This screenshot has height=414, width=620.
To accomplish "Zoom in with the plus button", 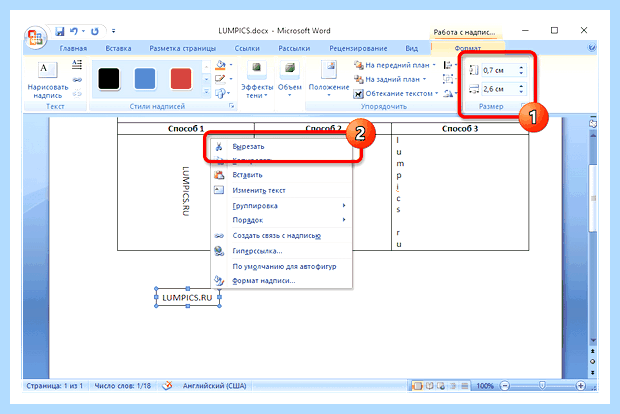I will click(x=580, y=386).
